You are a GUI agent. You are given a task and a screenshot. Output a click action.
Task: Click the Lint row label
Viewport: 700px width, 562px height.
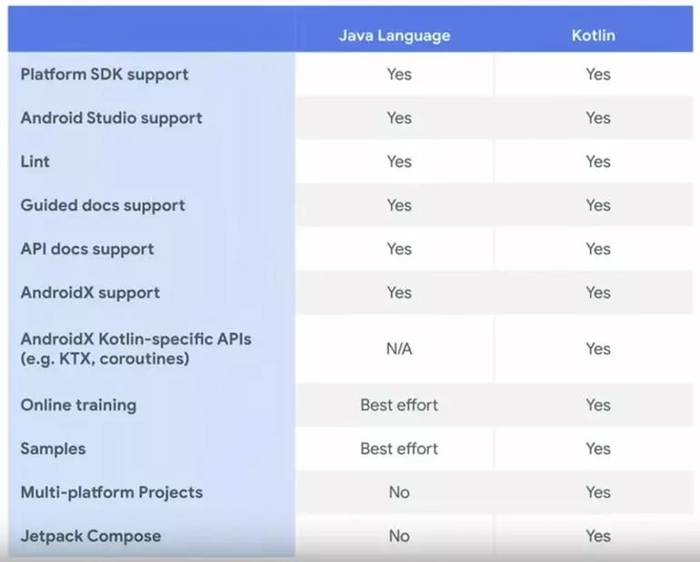point(35,161)
